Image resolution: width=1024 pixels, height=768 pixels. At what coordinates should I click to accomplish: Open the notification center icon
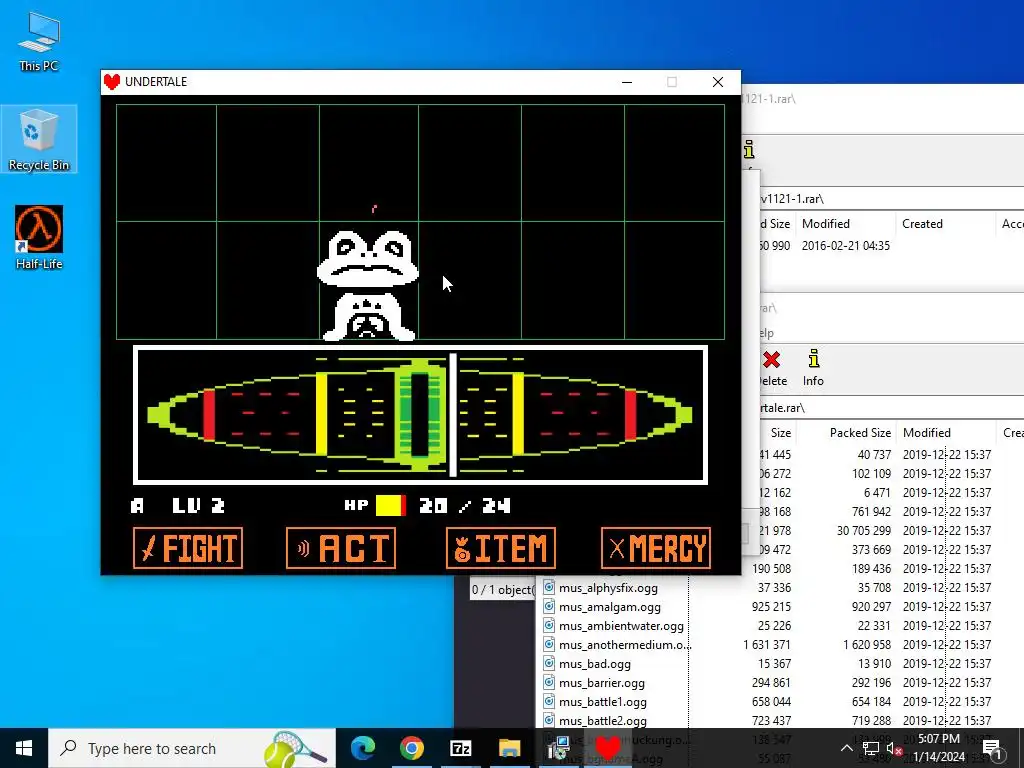993,748
